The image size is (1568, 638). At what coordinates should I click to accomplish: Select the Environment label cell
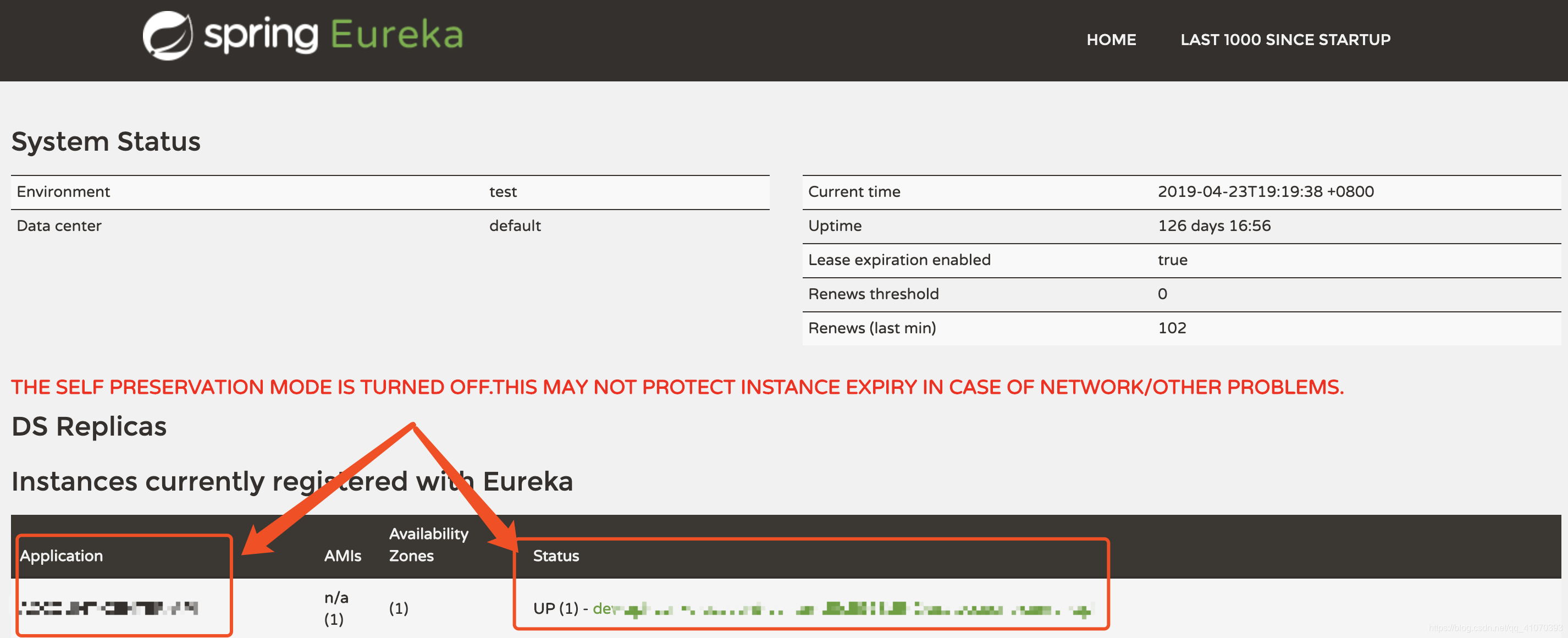[63, 192]
